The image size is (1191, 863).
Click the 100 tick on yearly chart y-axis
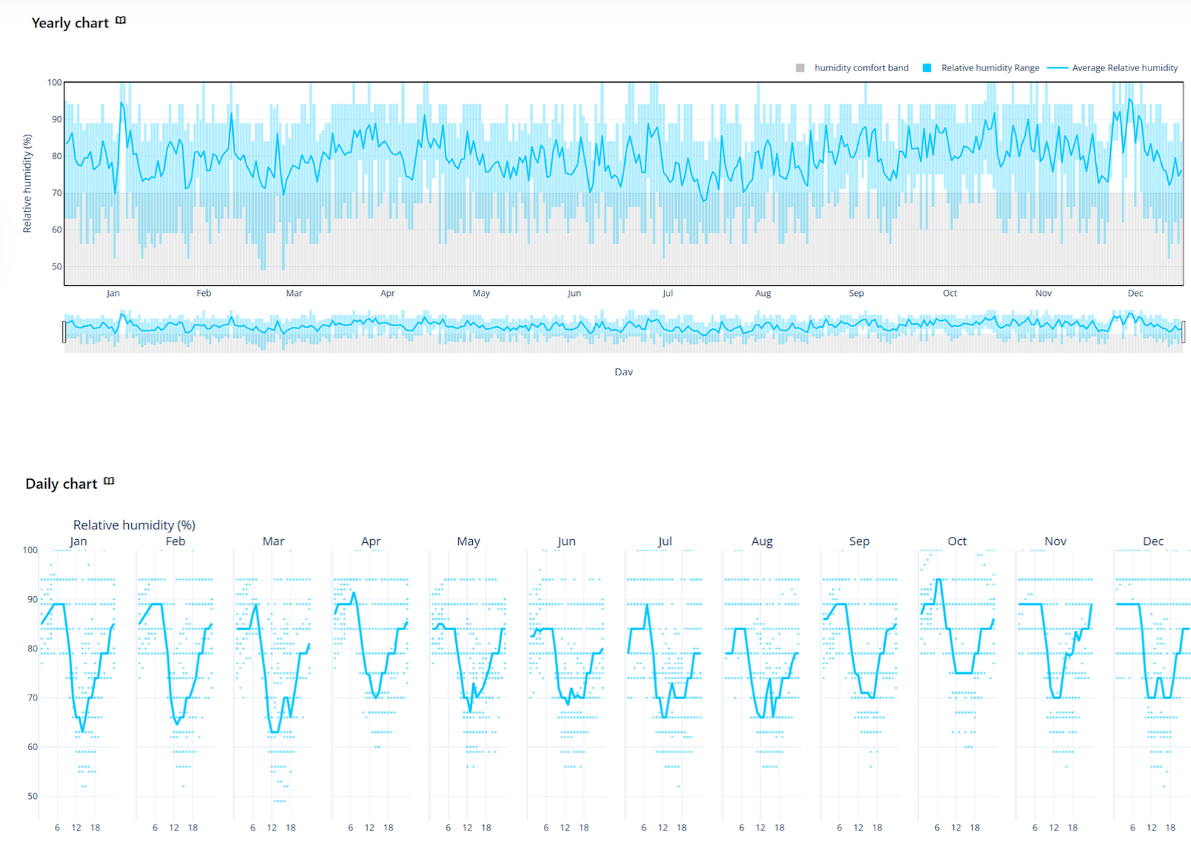click(54, 82)
